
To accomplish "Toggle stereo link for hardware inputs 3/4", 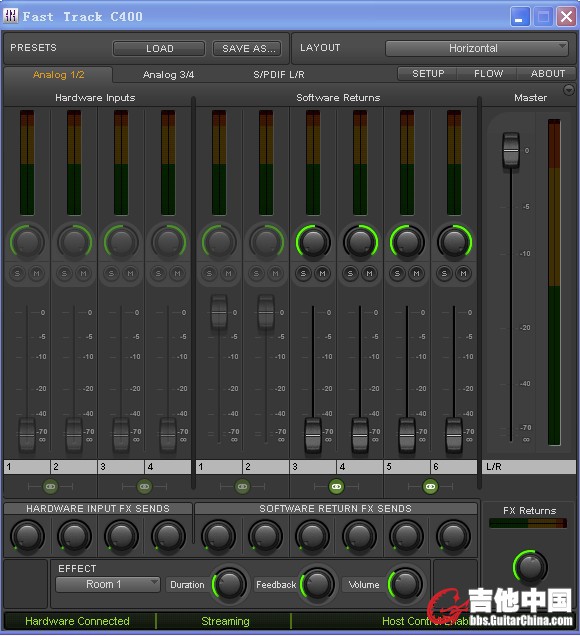I will 144,486.
